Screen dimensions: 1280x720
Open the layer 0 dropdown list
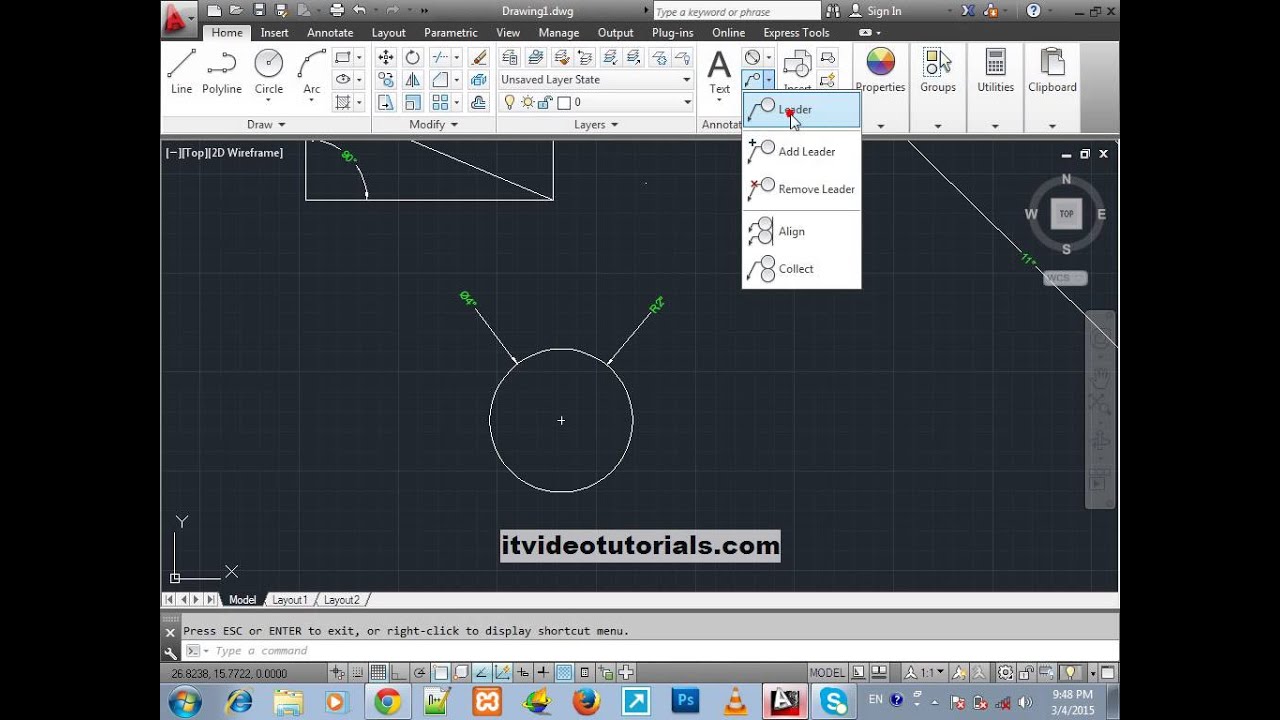[687, 102]
